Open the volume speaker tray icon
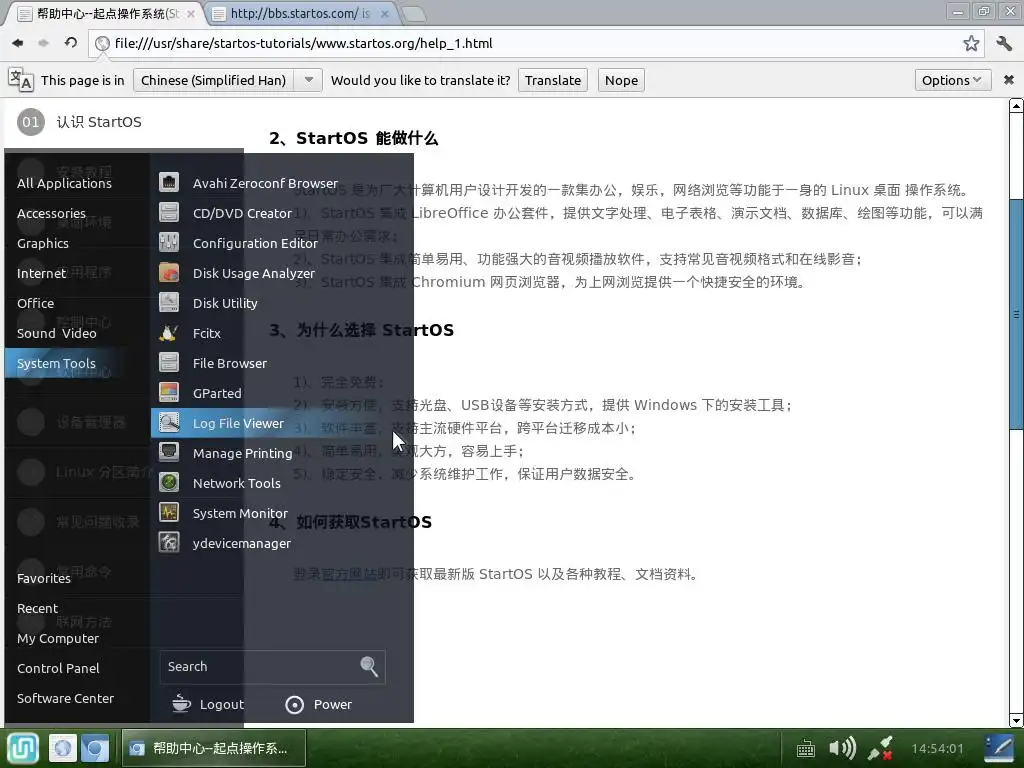1024x768 pixels. point(842,748)
